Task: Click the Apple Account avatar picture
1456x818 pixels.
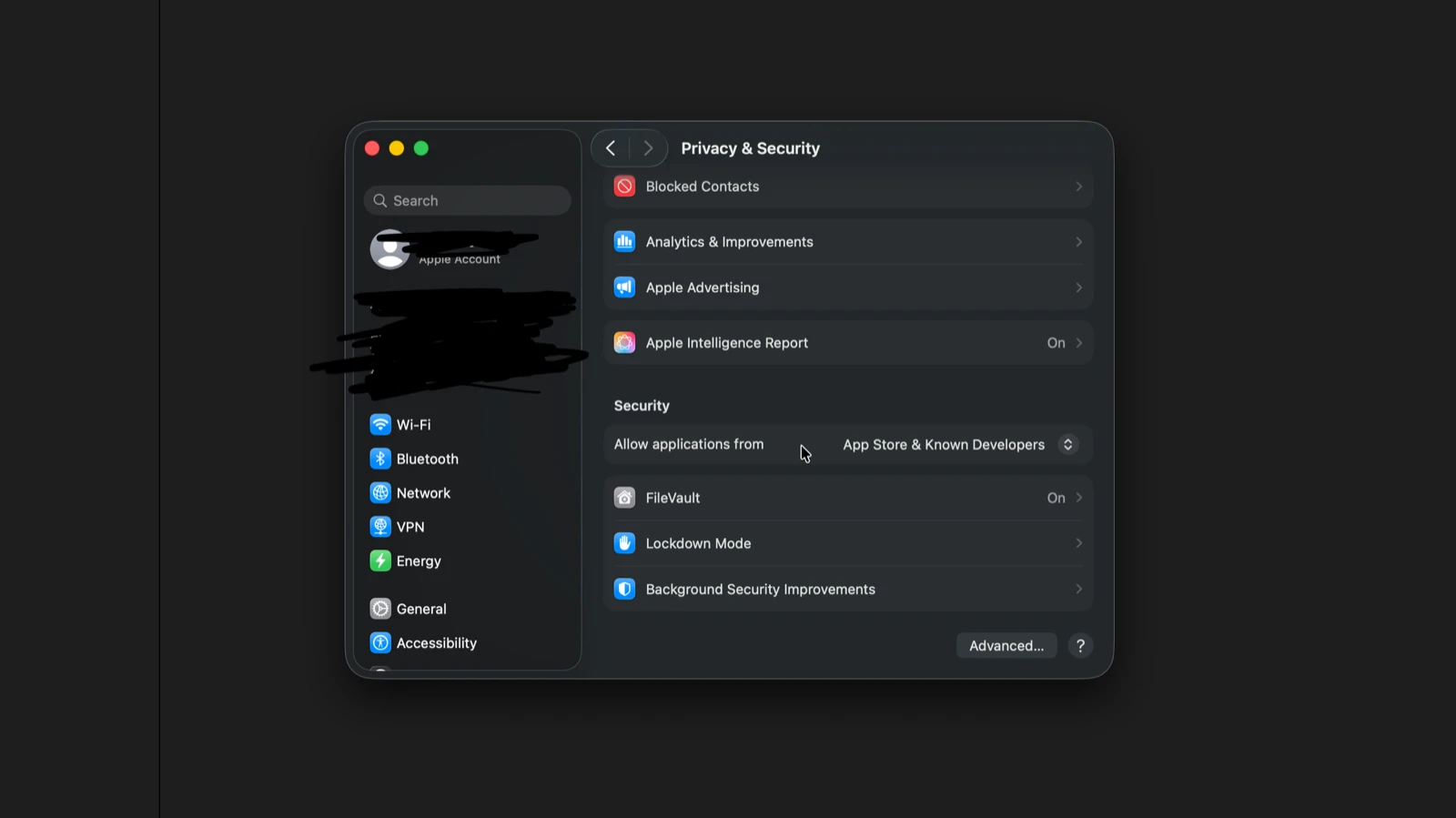Action: (390, 249)
